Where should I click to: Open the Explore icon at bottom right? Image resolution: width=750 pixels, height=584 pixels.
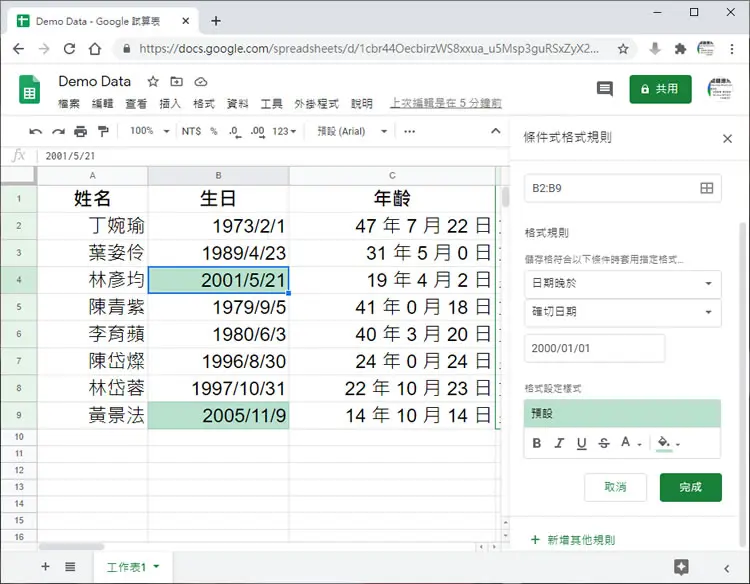pyautogui.click(x=681, y=567)
